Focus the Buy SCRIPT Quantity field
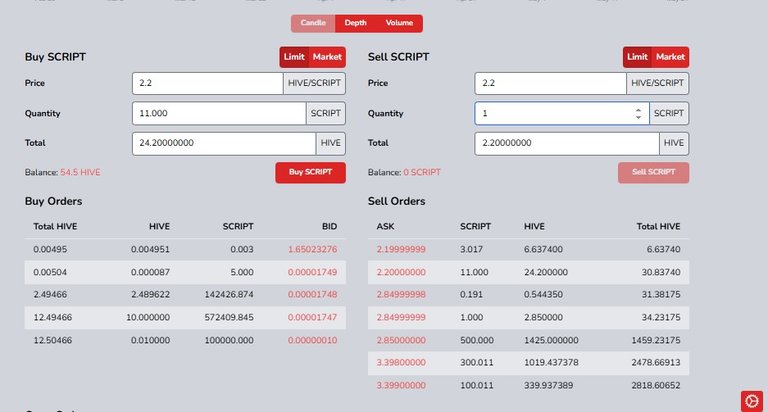Viewport: 768px width, 412px height. pos(219,113)
